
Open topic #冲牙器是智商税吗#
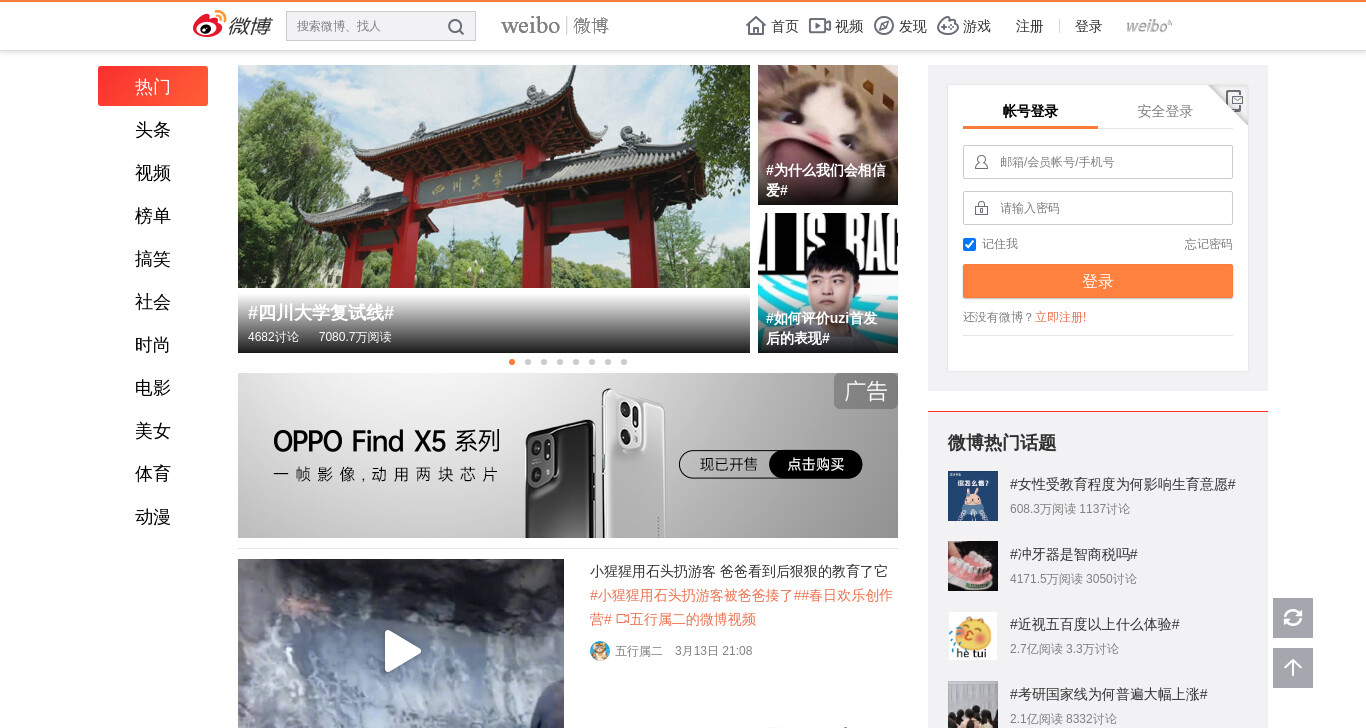pyautogui.click(x=1073, y=554)
